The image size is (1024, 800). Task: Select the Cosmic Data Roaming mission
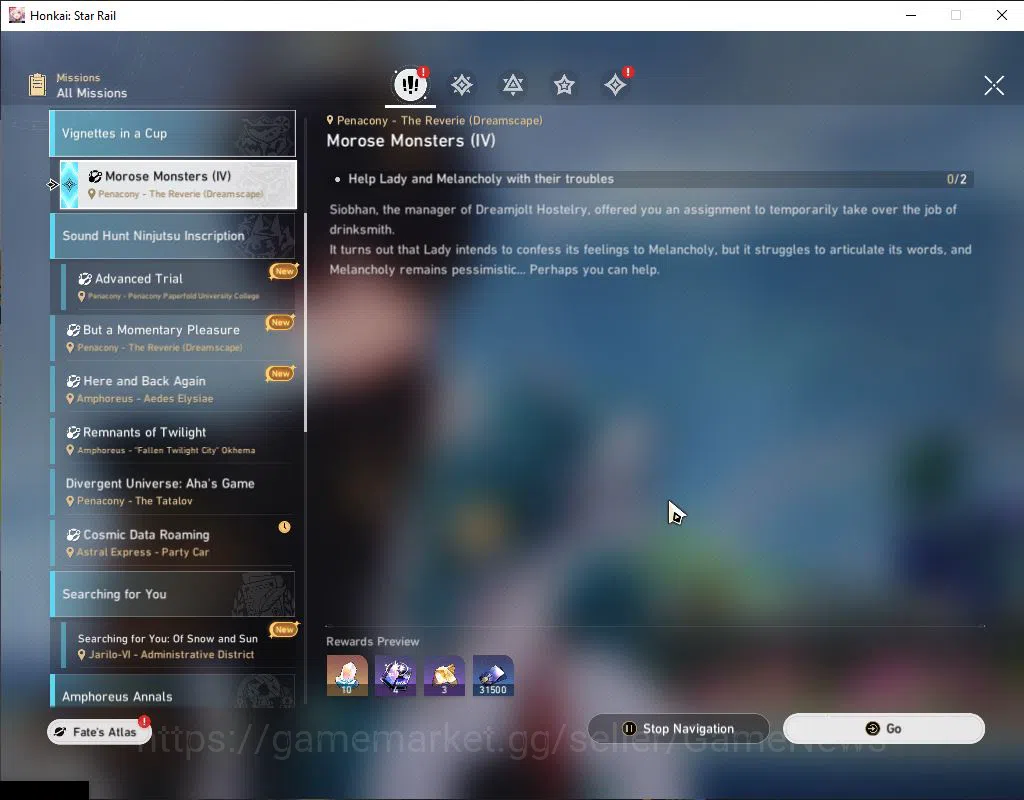coord(173,543)
